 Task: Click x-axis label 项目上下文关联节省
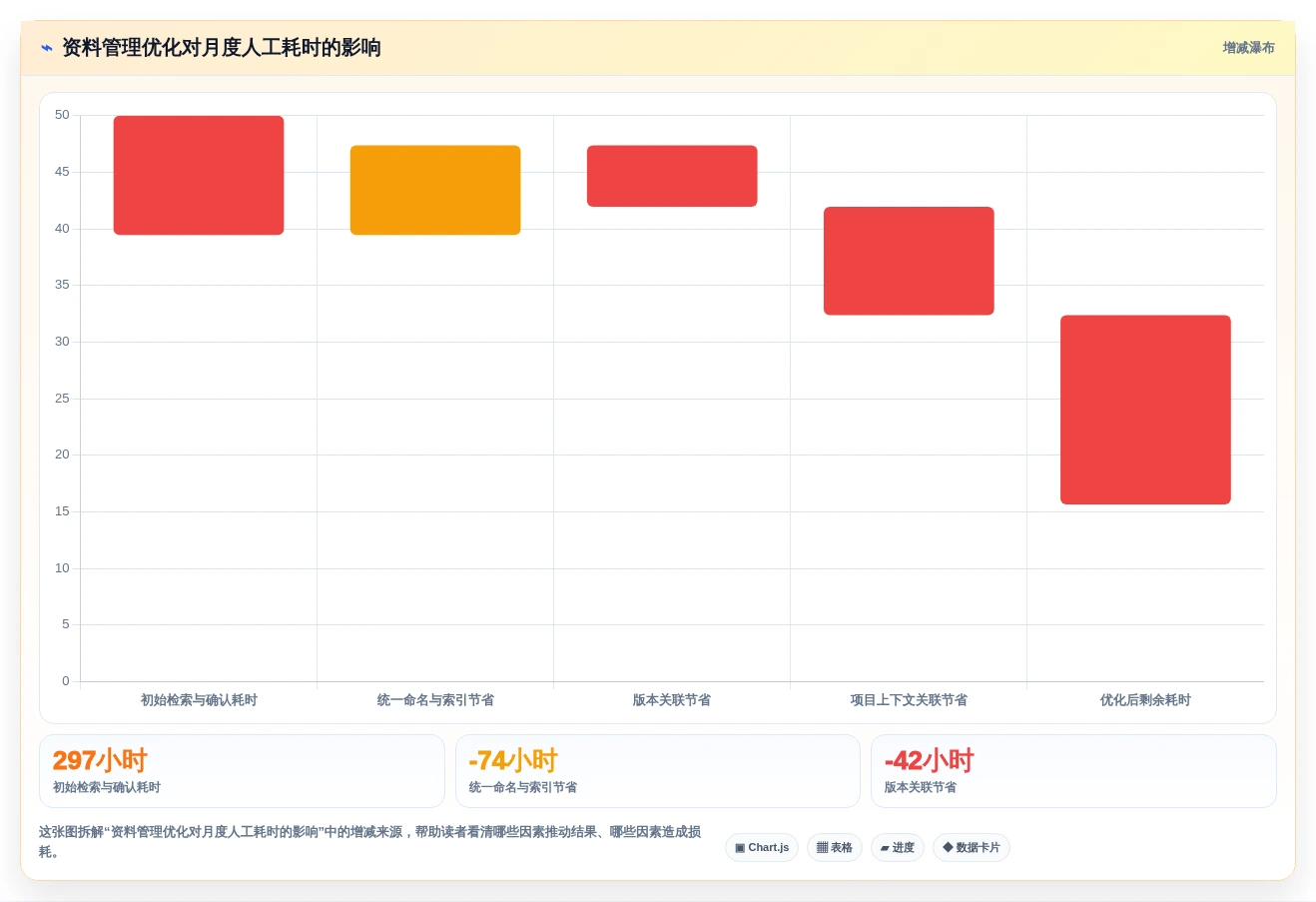[x=909, y=700]
